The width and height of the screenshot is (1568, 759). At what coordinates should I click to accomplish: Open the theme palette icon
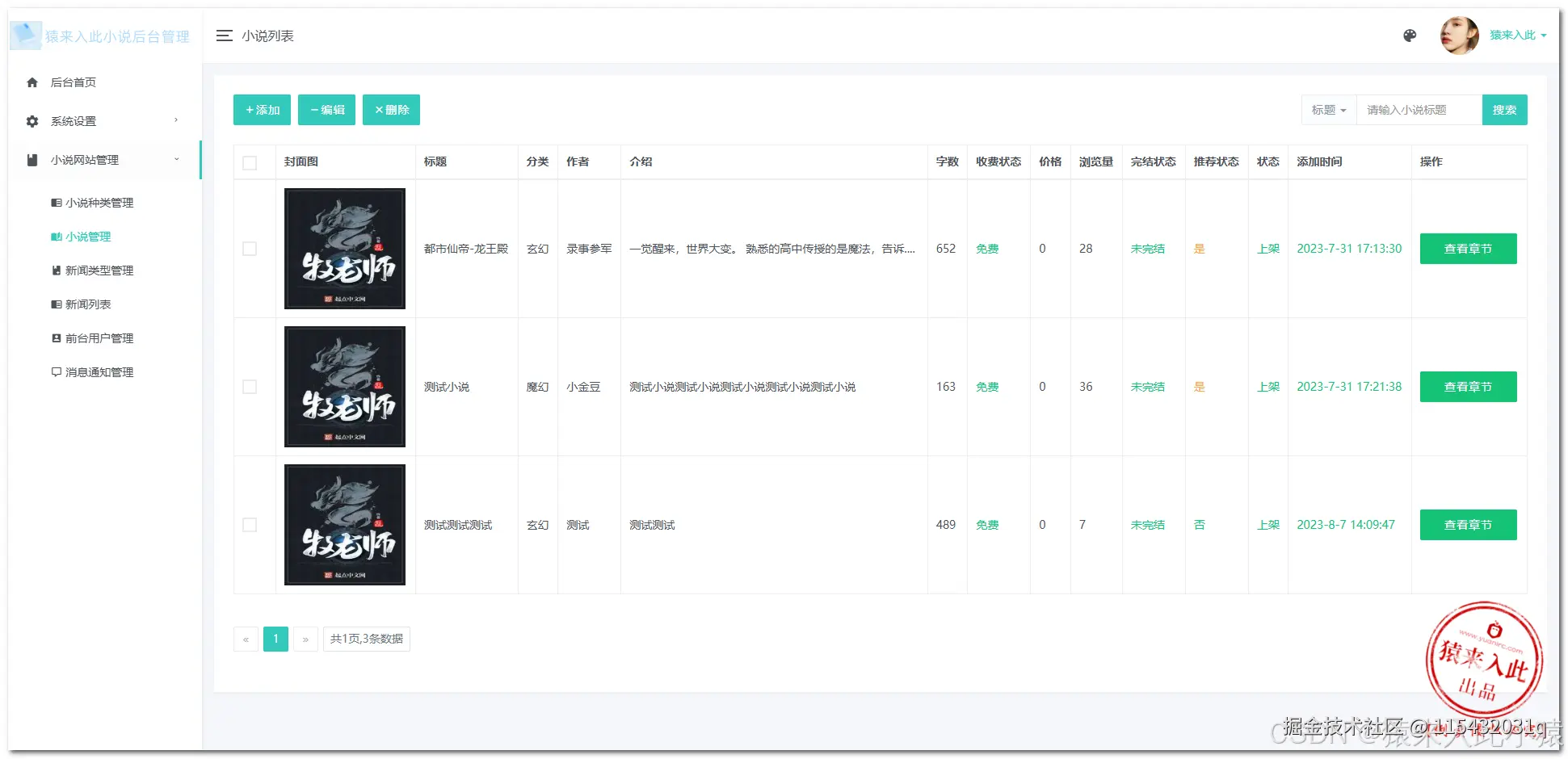(1410, 36)
